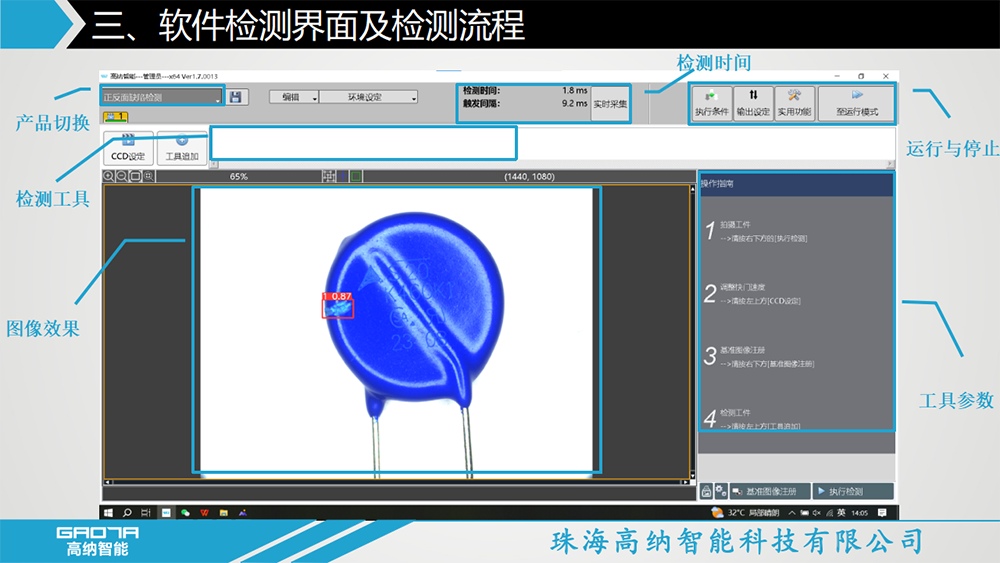Toggle the green rectangle ROI display
Image resolution: width=1000 pixels, height=563 pixels.
(x=356, y=176)
